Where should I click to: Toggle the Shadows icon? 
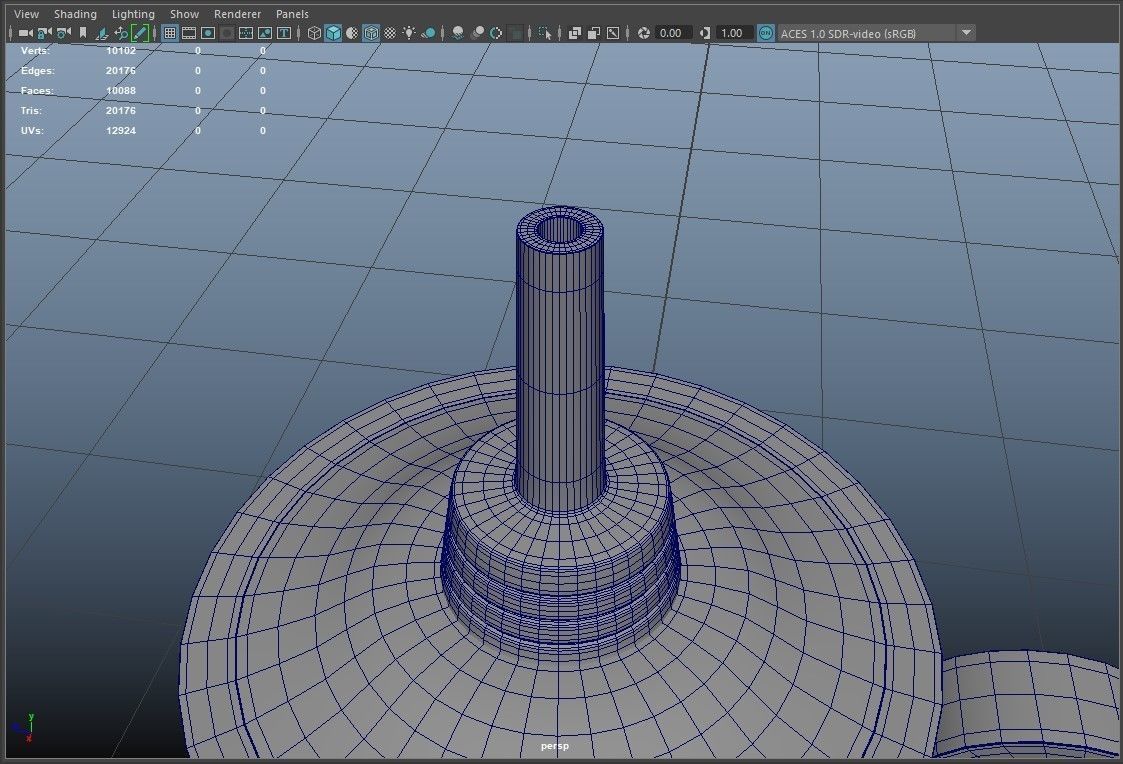point(428,33)
